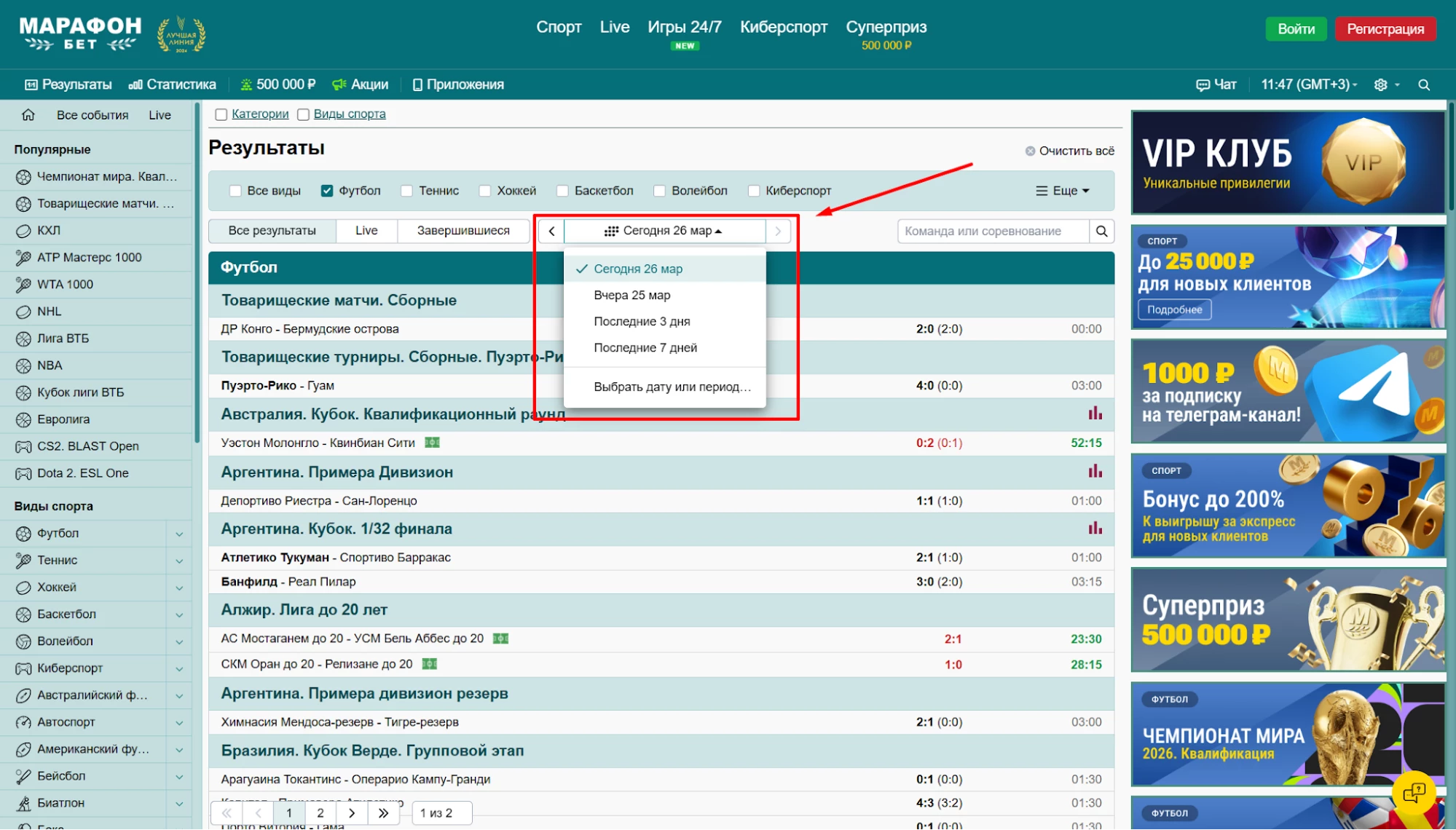Check the Categories checkbox
The width and height of the screenshot is (1456, 830).
[x=221, y=114]
